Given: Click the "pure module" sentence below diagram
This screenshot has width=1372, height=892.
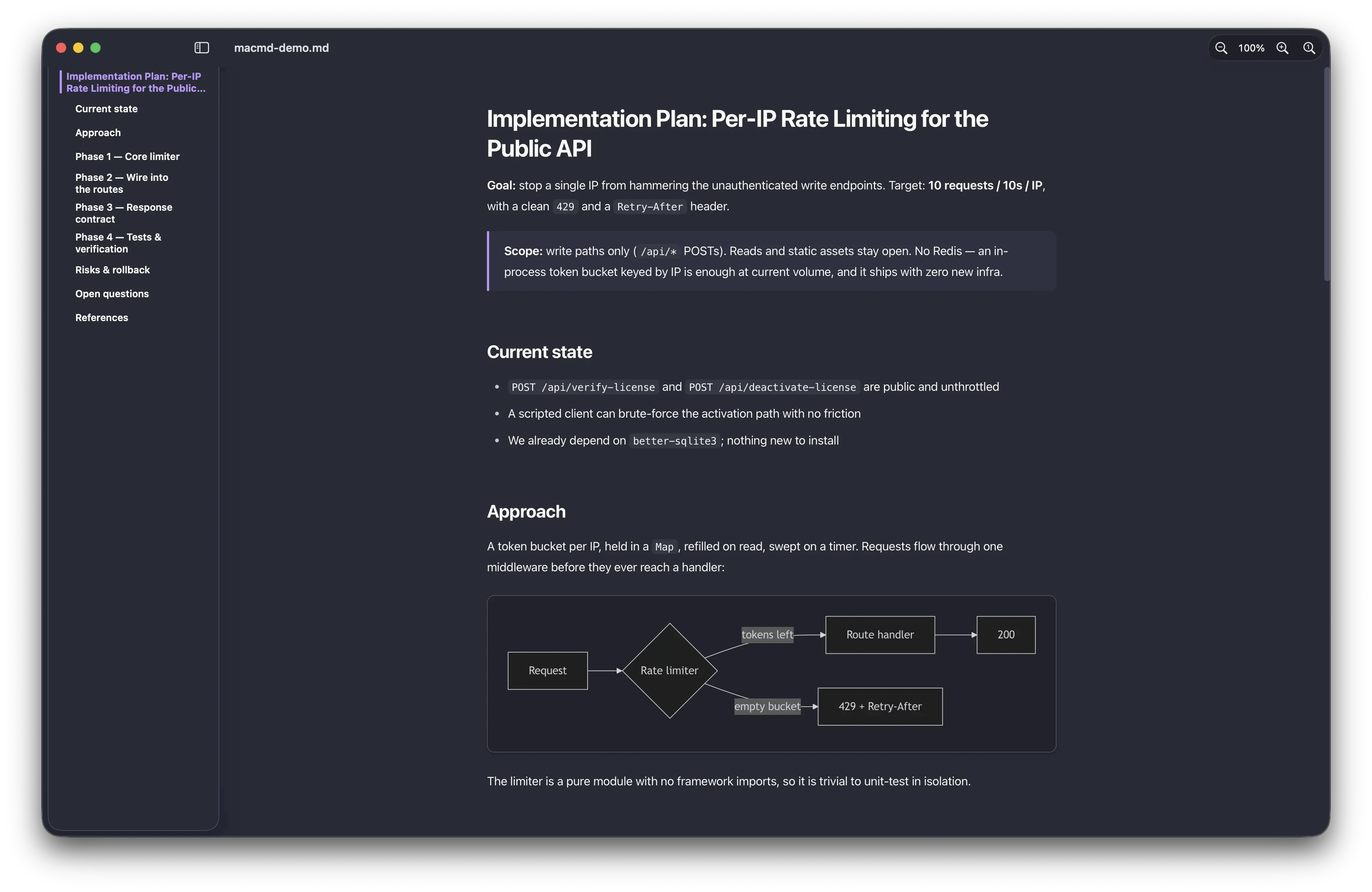Looking at the screenshot, I should coord(729,781).
